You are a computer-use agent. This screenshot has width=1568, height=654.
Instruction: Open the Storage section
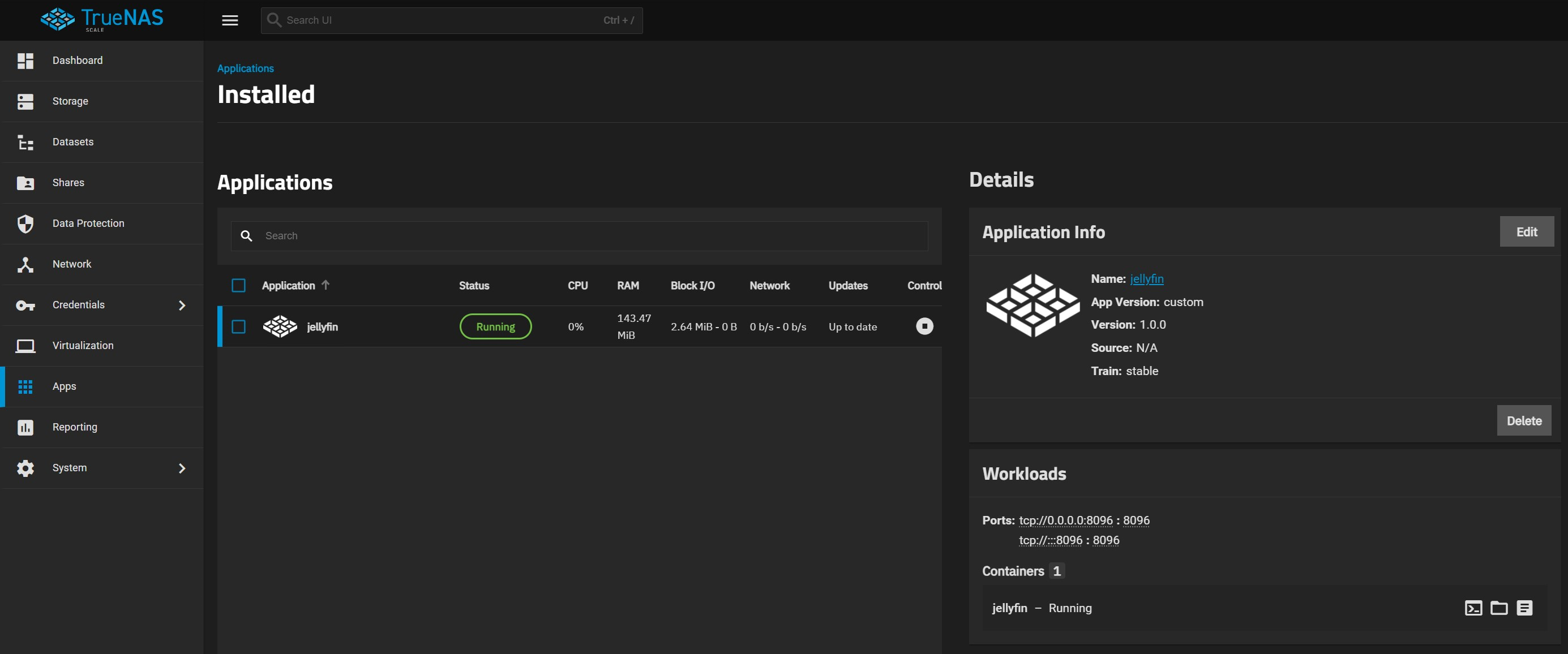click(x=70, y=101)
